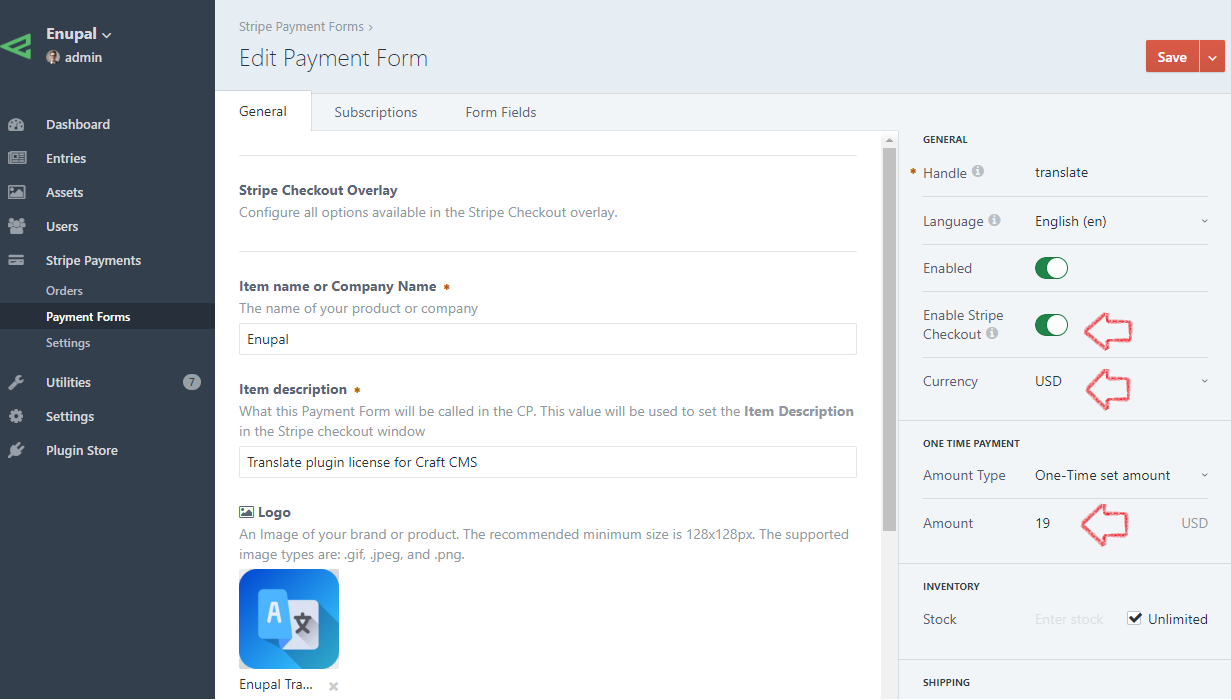Click the Stripe Checkout Overlay heading text
Screen dimensions: 1231x700
pyautogui.click(x=318, y=190)
